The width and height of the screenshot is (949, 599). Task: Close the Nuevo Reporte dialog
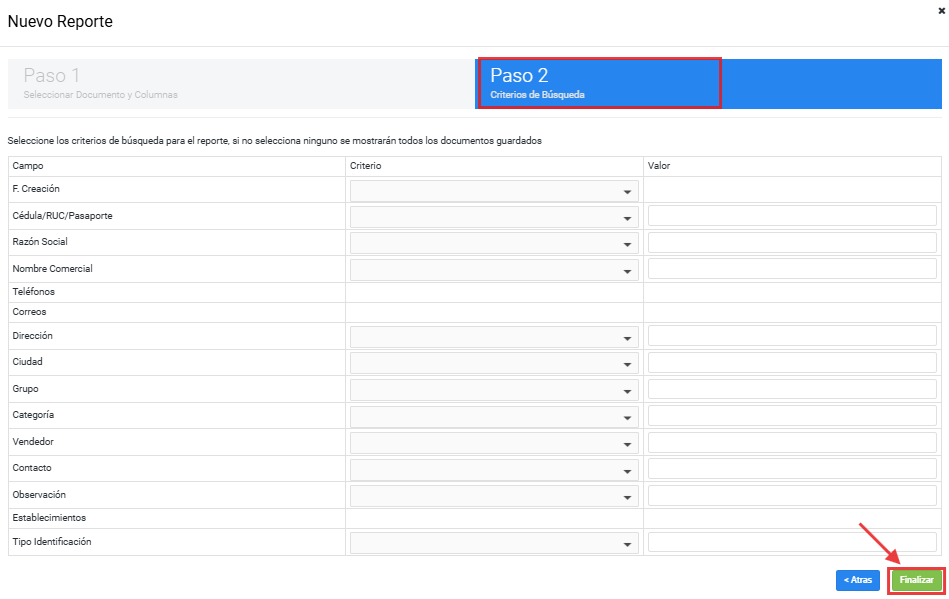(x=941, y=8)
